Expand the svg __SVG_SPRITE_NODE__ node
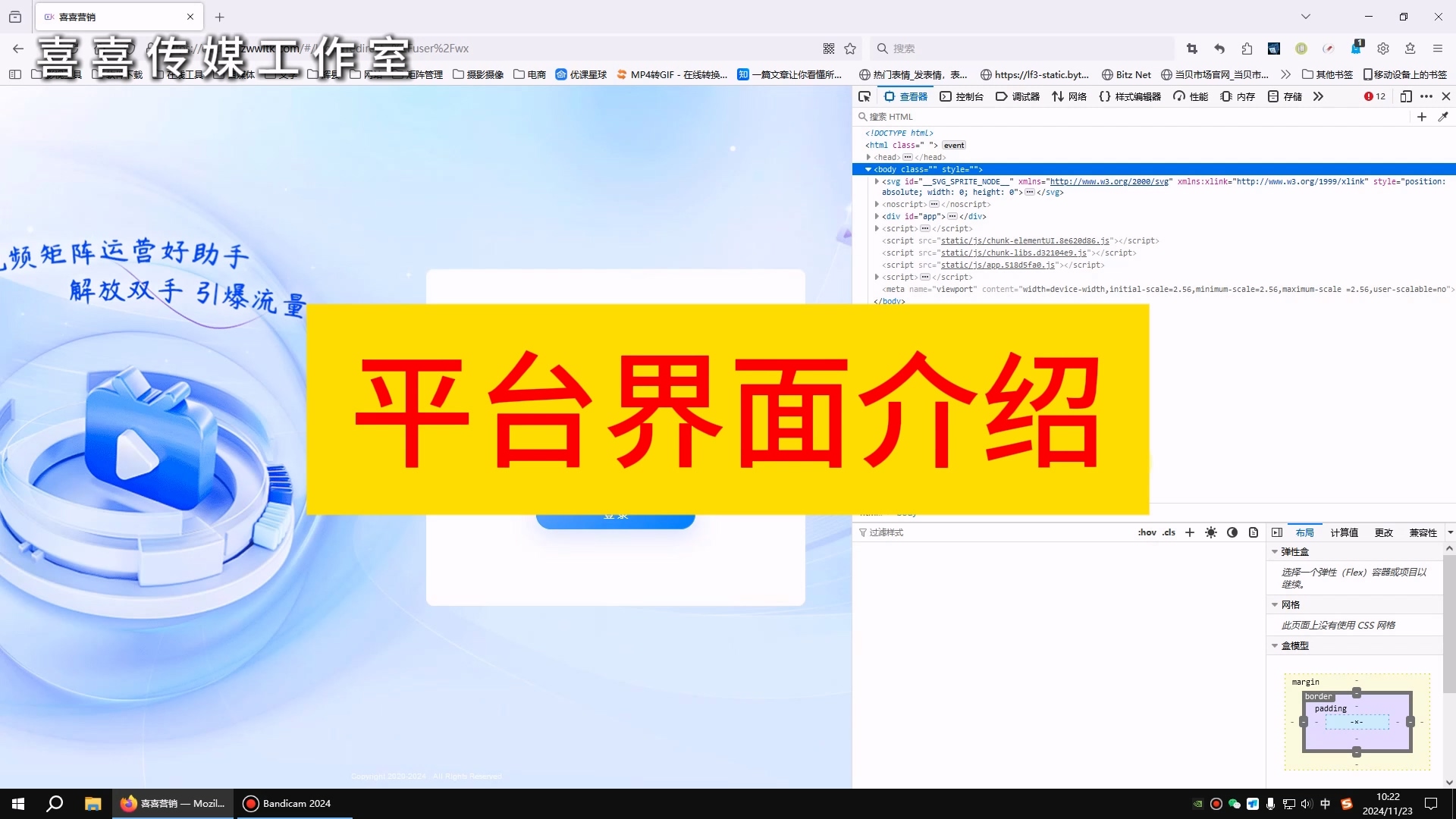This screenshot has width=1456, height=819. [x=877, y=181]
